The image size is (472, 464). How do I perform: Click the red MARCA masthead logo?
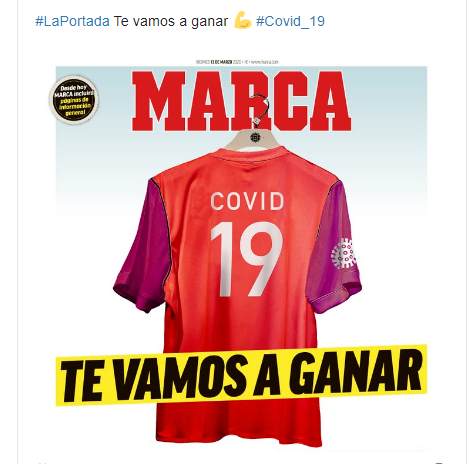[242, 101]
